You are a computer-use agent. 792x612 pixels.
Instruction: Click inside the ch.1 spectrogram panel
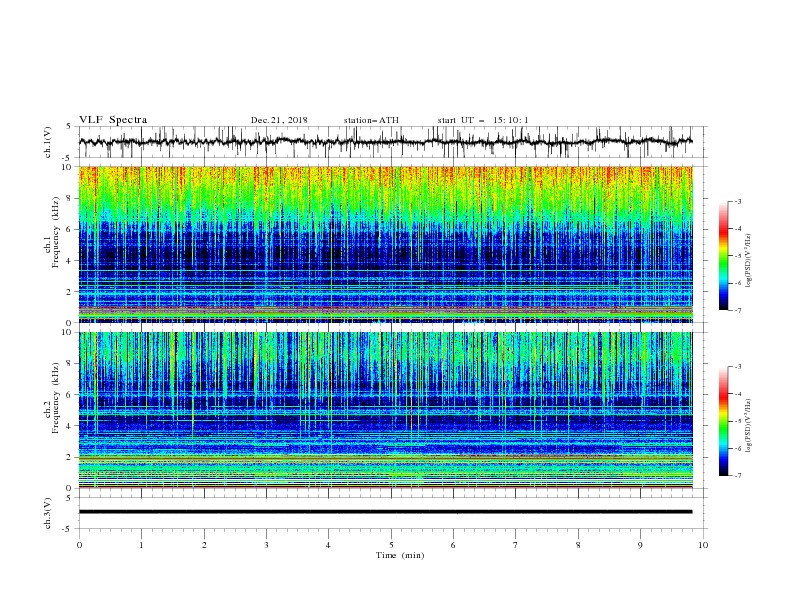(x=385, y=244)
